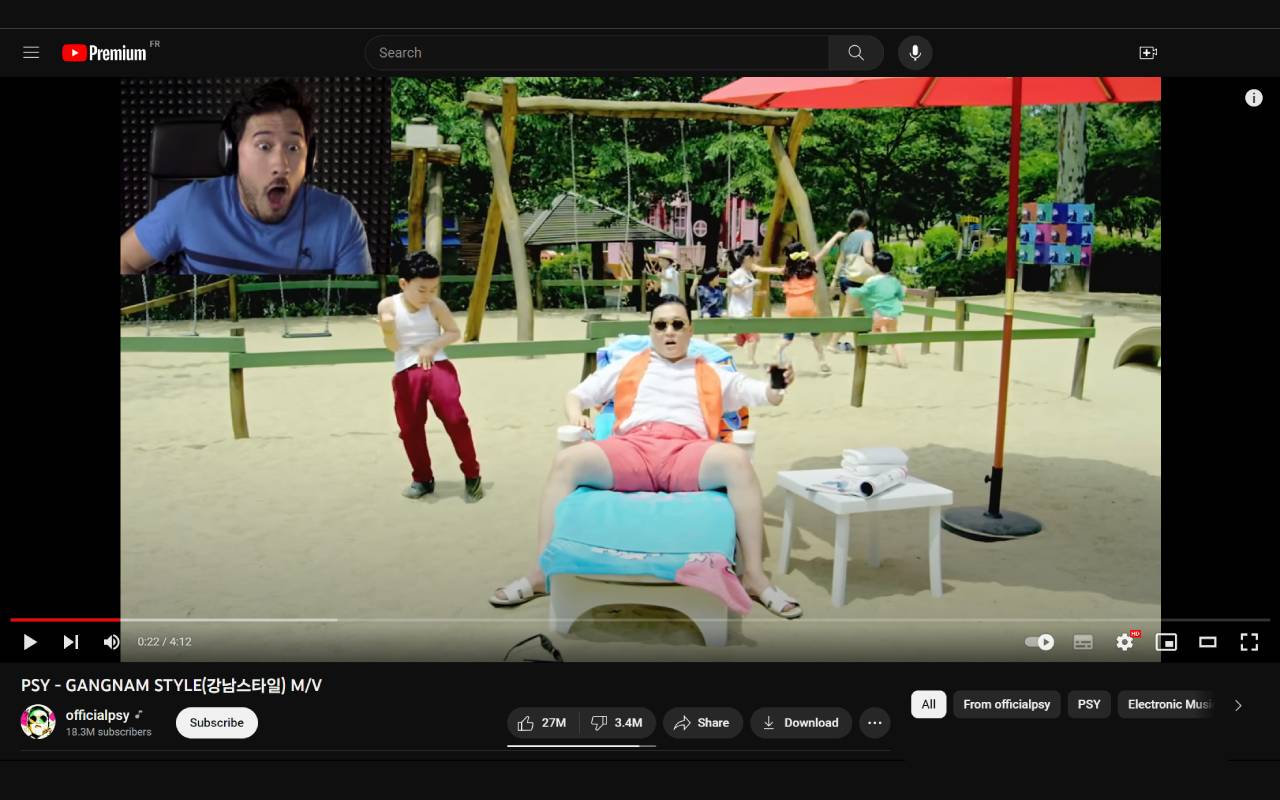
Task: Subscribe to officialpsy
Action: tap(216, 722)
